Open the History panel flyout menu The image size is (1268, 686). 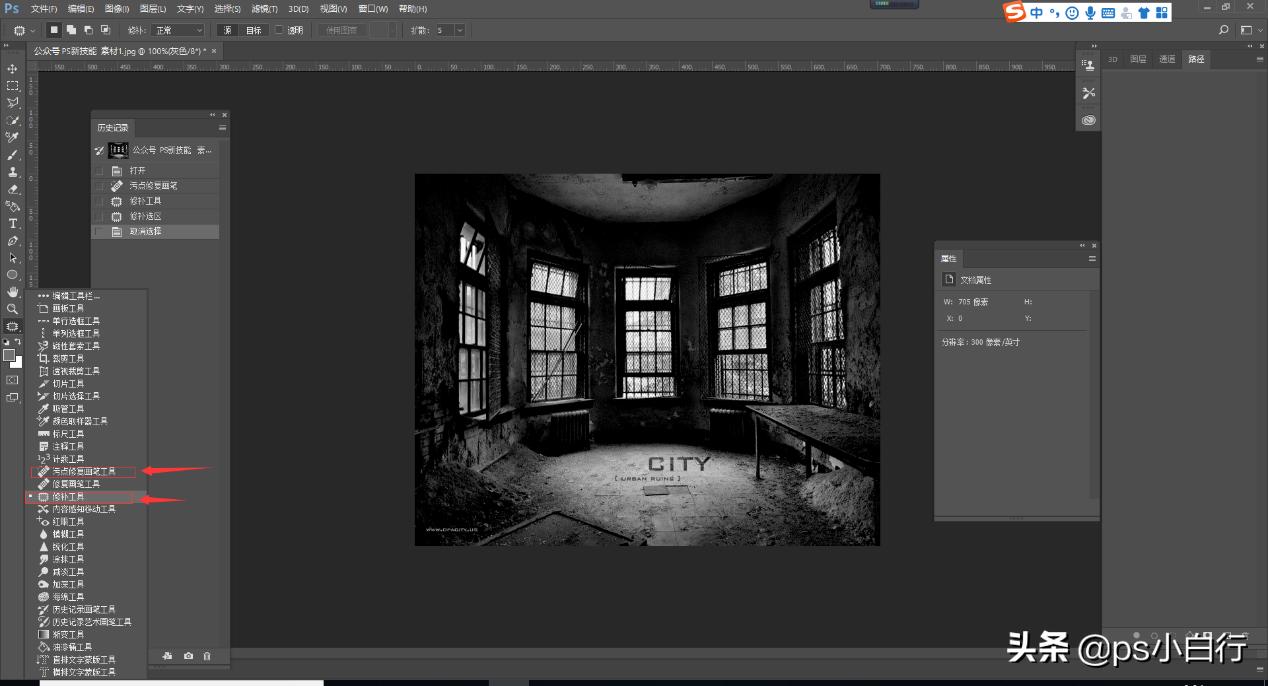click(222, 128)
